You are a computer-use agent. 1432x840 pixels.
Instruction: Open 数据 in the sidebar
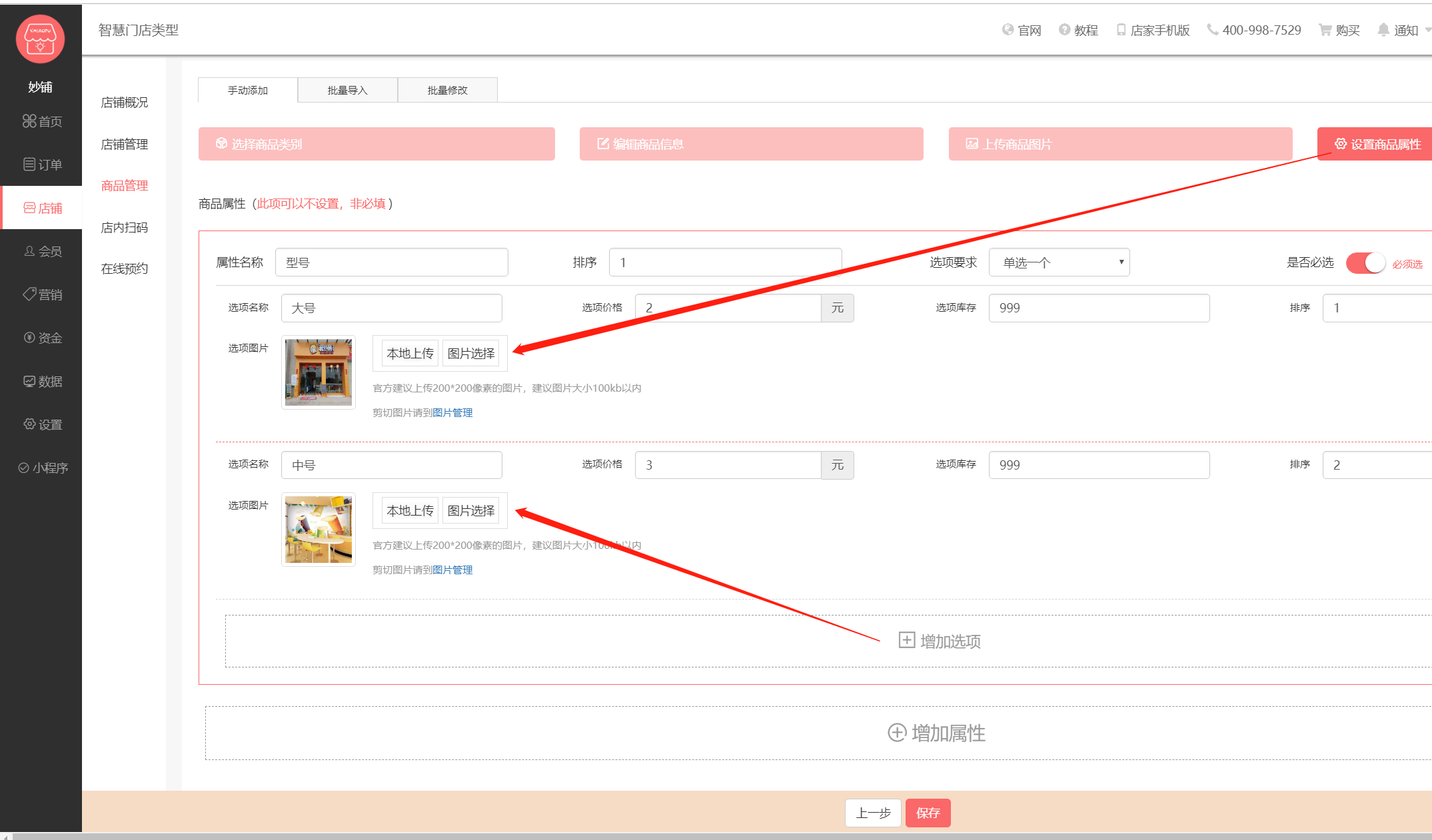click(x=41, y=381)
